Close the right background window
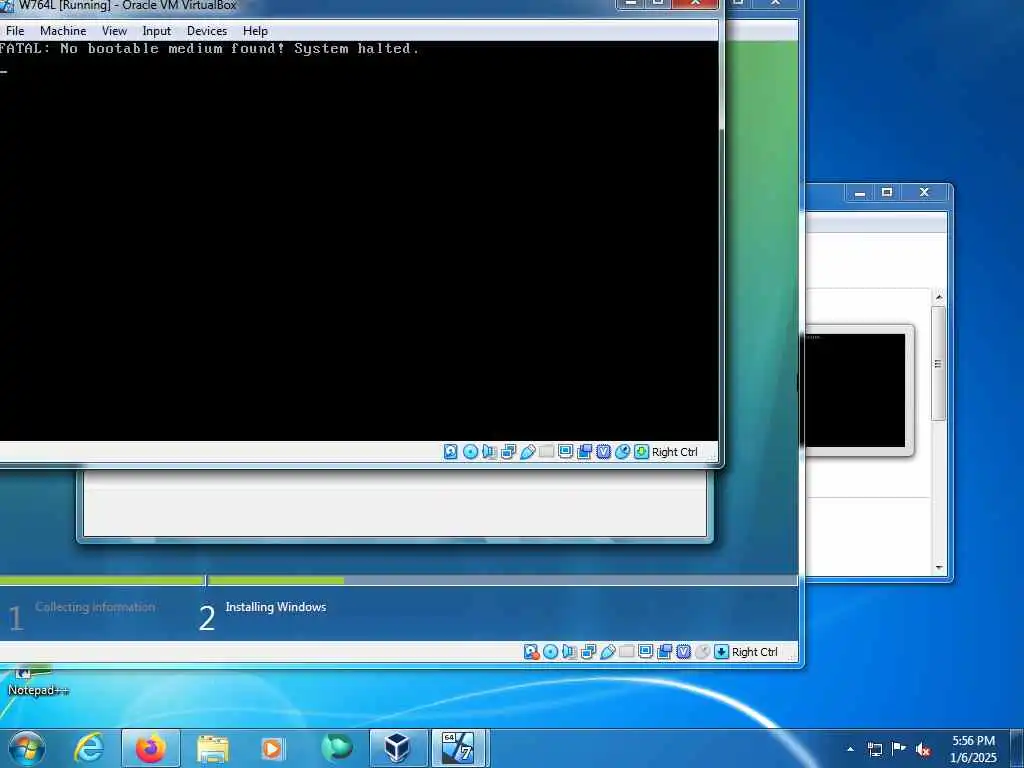The width and height of the screenshot is (1024, 768). 924,192
